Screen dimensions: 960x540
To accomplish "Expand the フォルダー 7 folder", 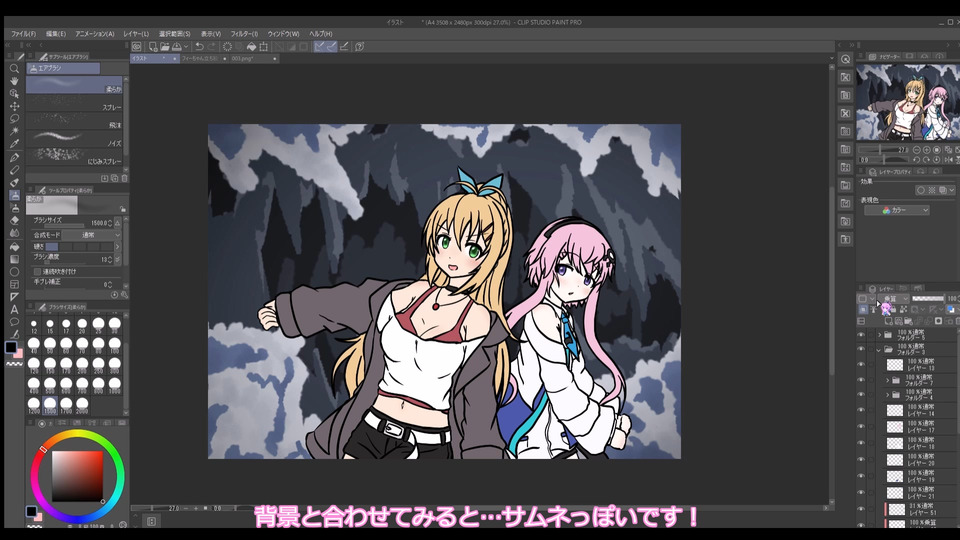I will (x=888, y=380).
